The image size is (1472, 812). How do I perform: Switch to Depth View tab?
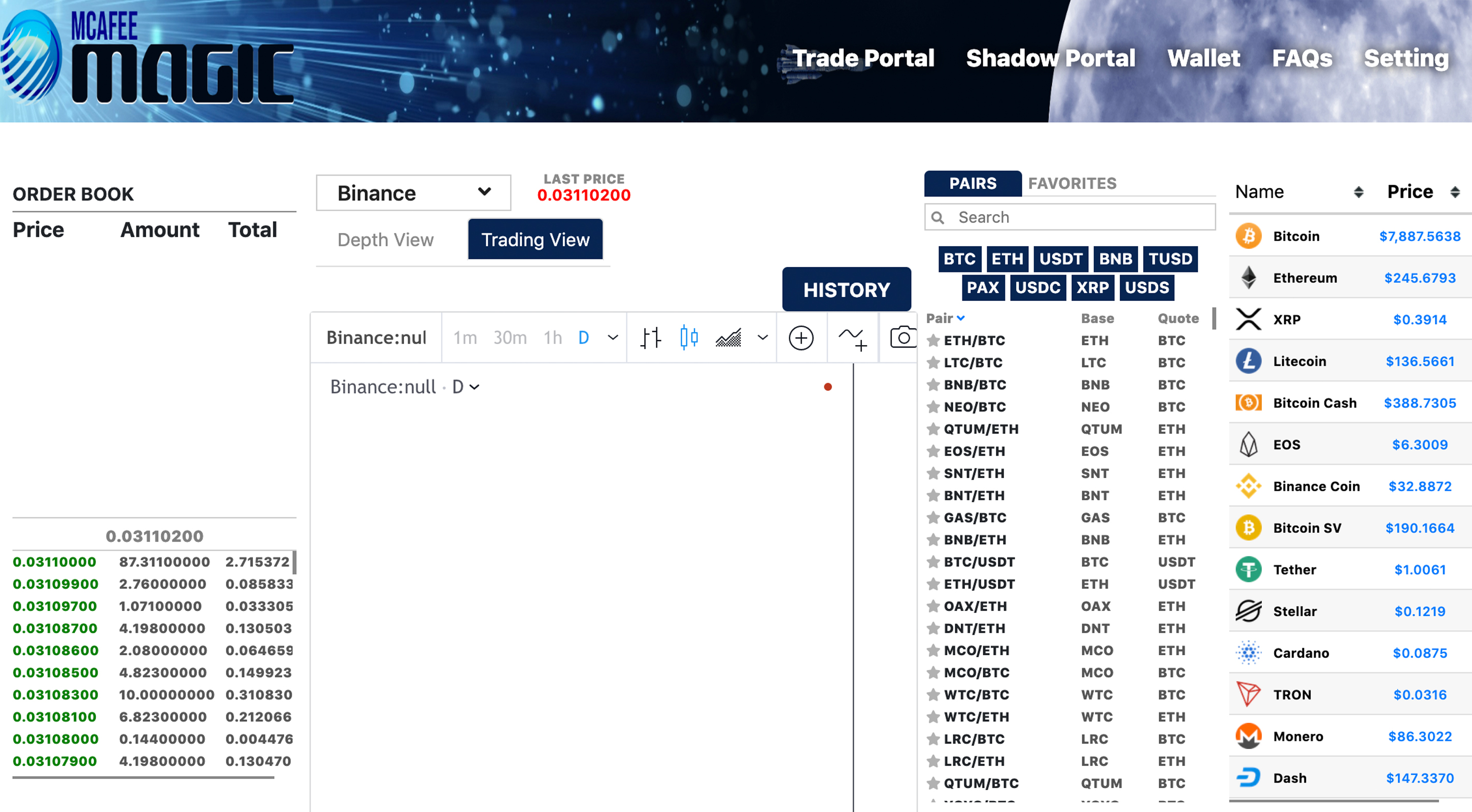coord(385,240)
